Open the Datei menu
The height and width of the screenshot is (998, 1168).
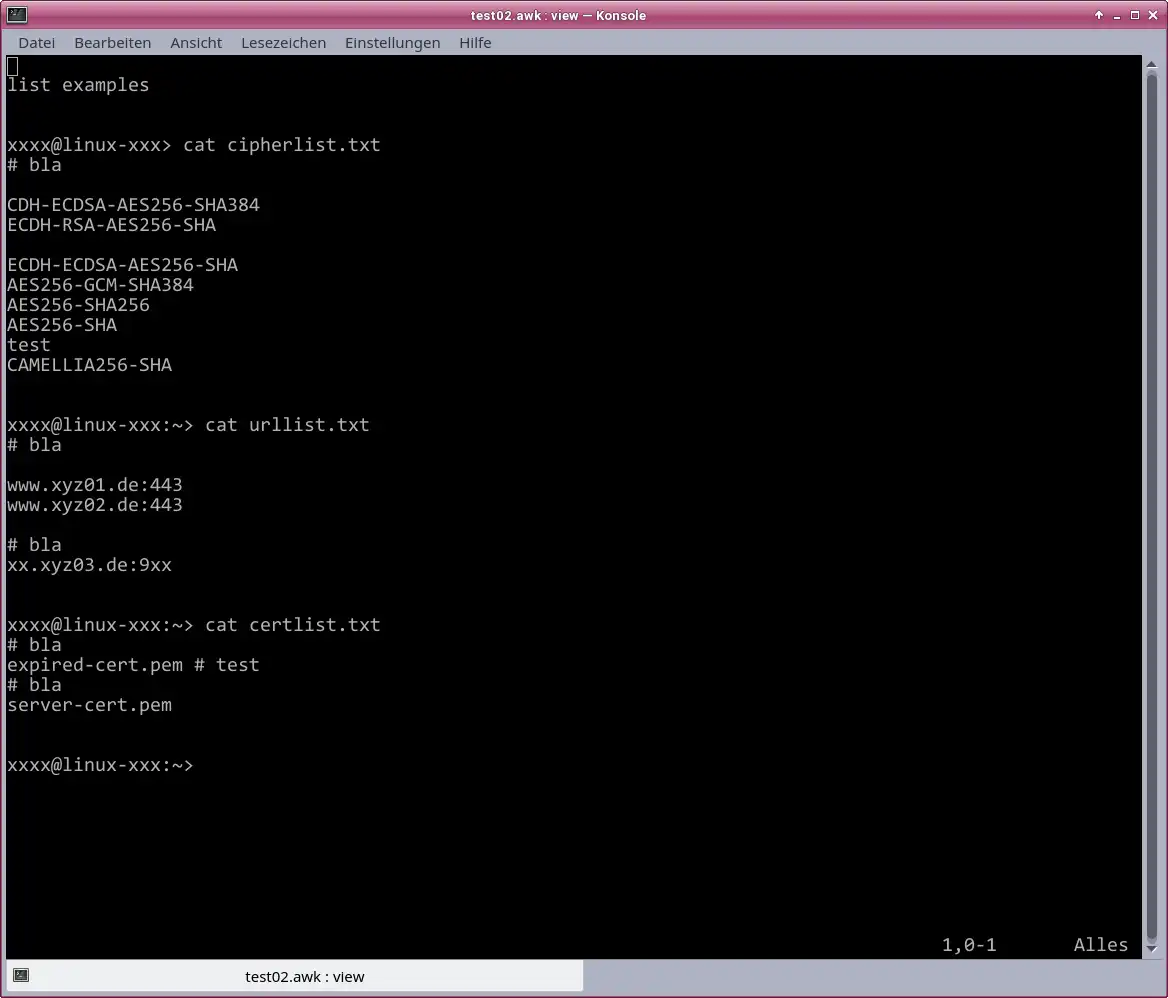click(x=36, y=42)
